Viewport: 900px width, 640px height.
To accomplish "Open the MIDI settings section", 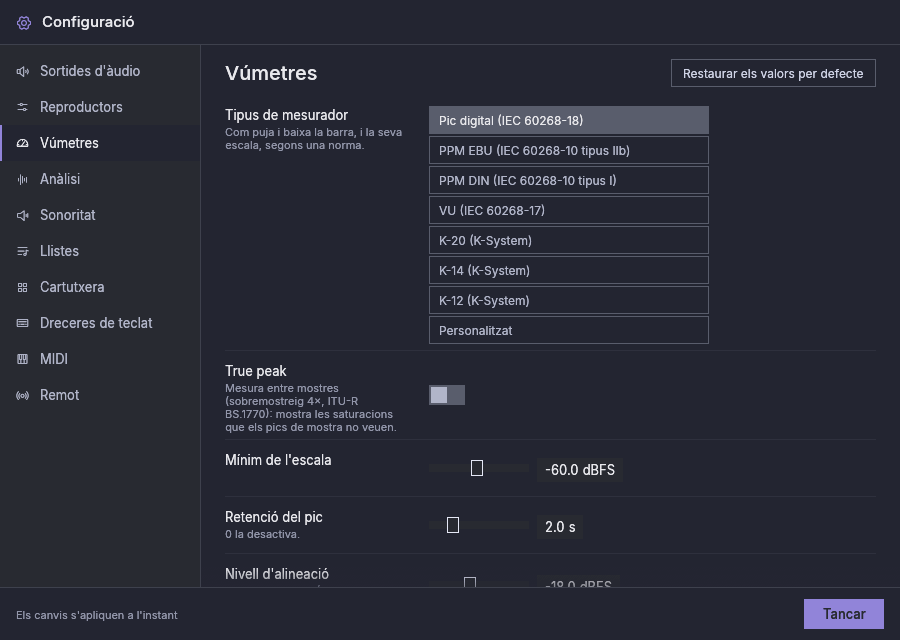I will (x=100, y=359).
